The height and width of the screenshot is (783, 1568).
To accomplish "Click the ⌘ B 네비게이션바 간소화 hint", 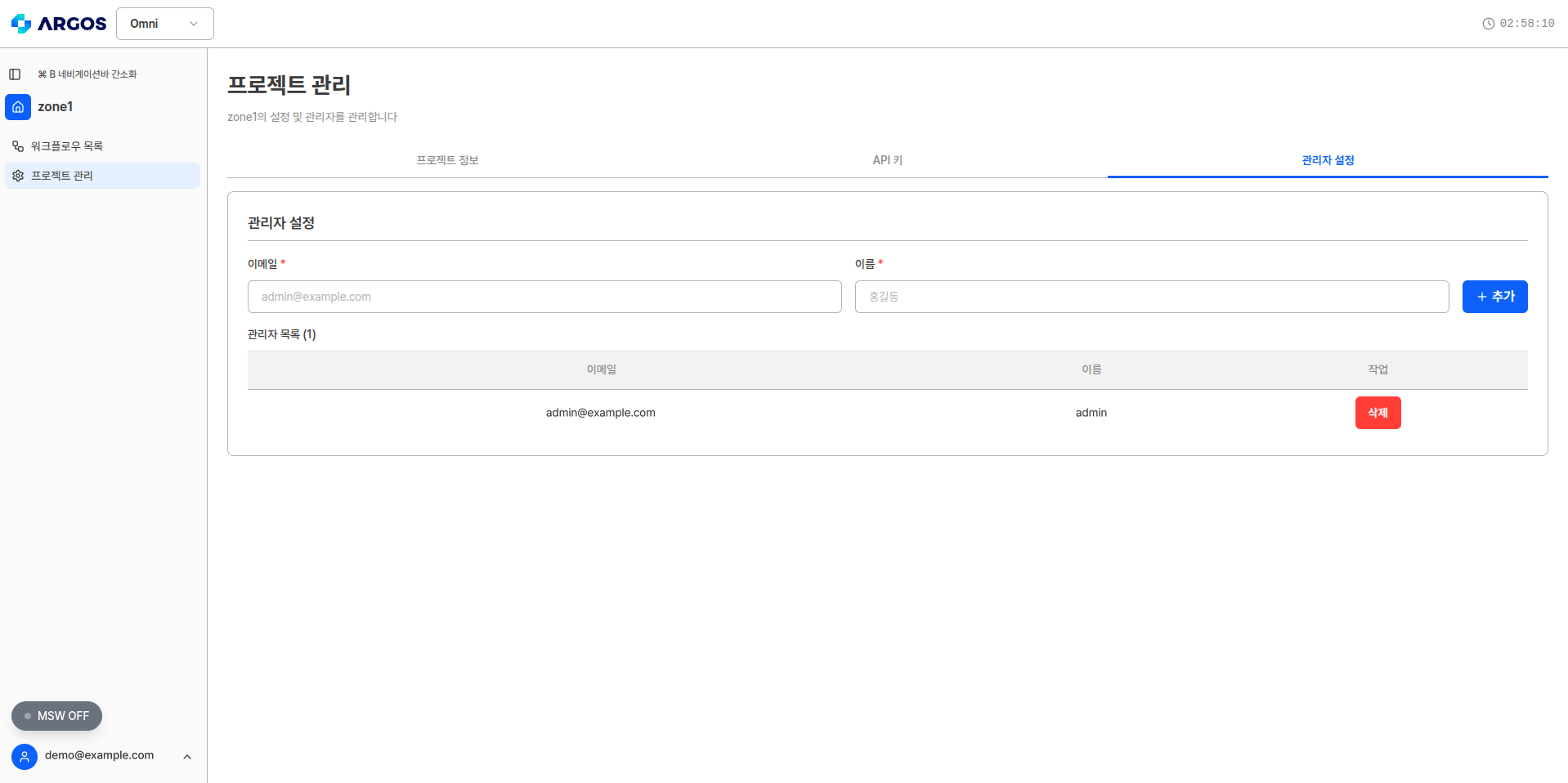I will 87,74.
